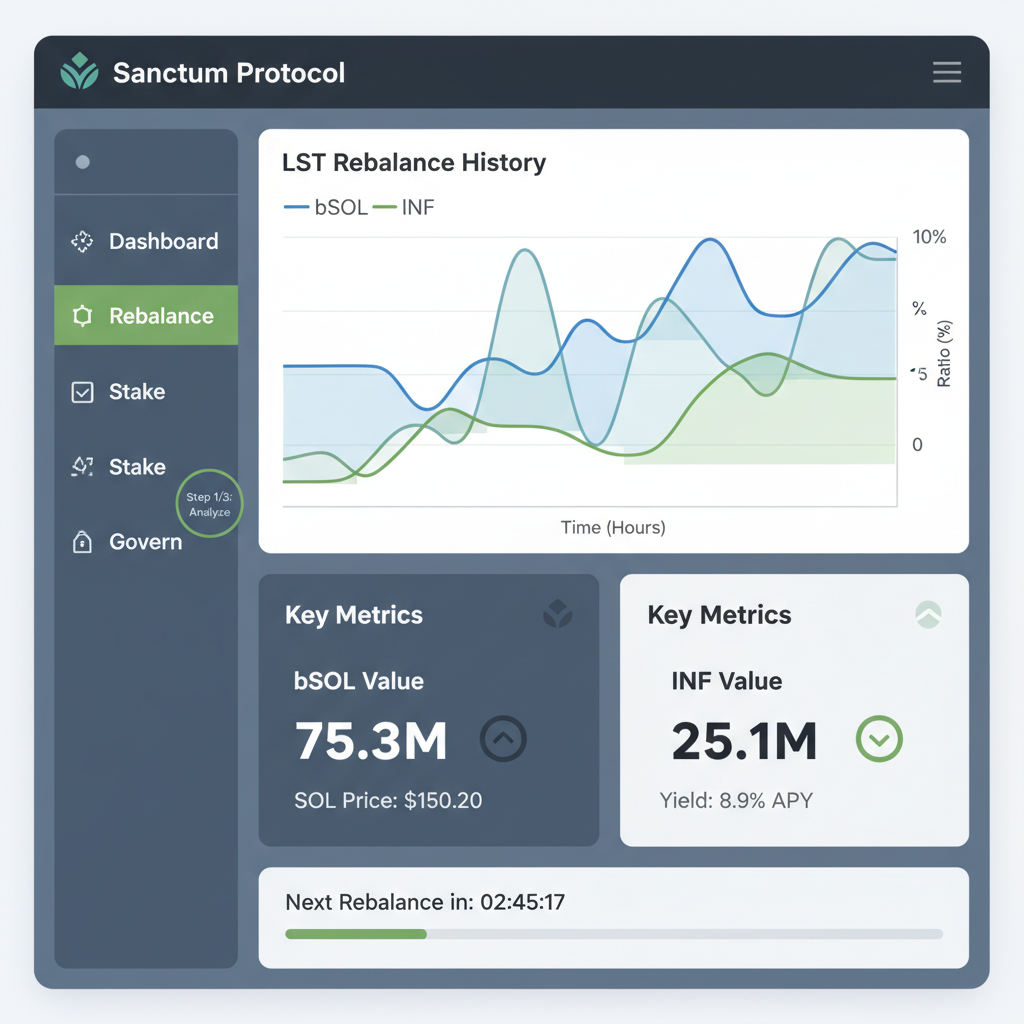Select the Dashboard icon in the sidebar

pos(83,241)
